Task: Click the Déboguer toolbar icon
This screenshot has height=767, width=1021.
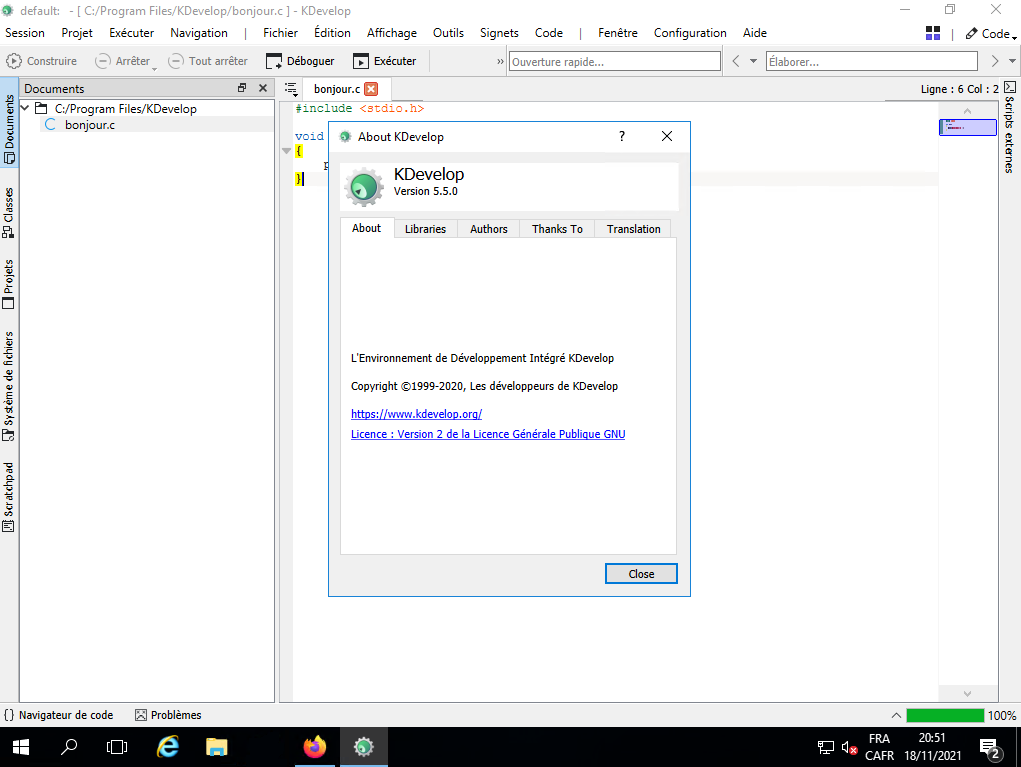Action: 274,61
